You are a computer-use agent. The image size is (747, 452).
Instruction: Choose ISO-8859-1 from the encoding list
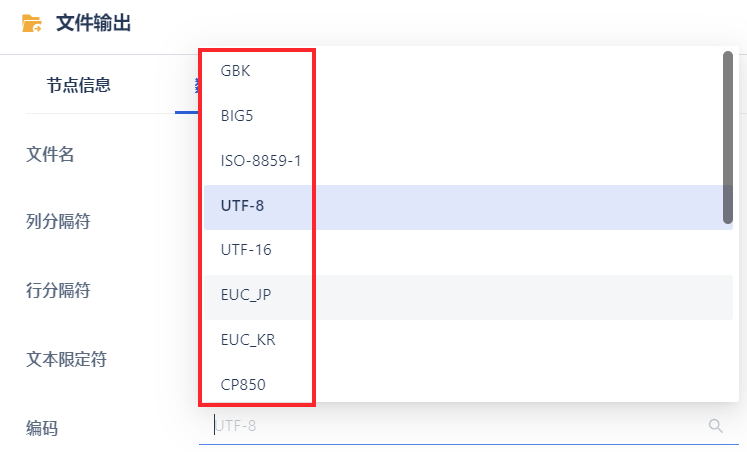pyautogui.click(x=468, y=161)
